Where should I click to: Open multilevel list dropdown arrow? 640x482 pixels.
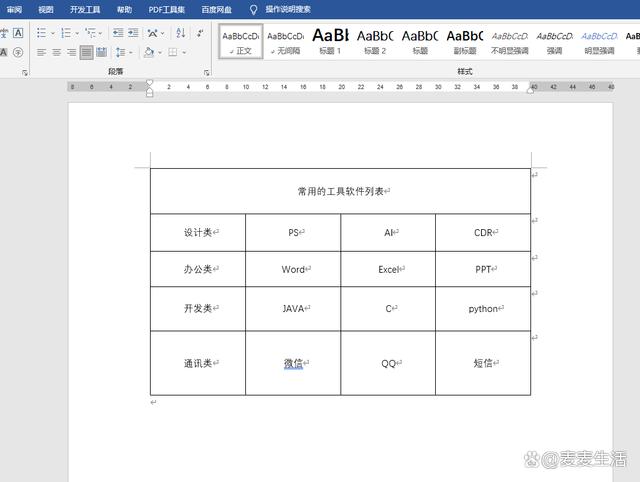point(100,33)
